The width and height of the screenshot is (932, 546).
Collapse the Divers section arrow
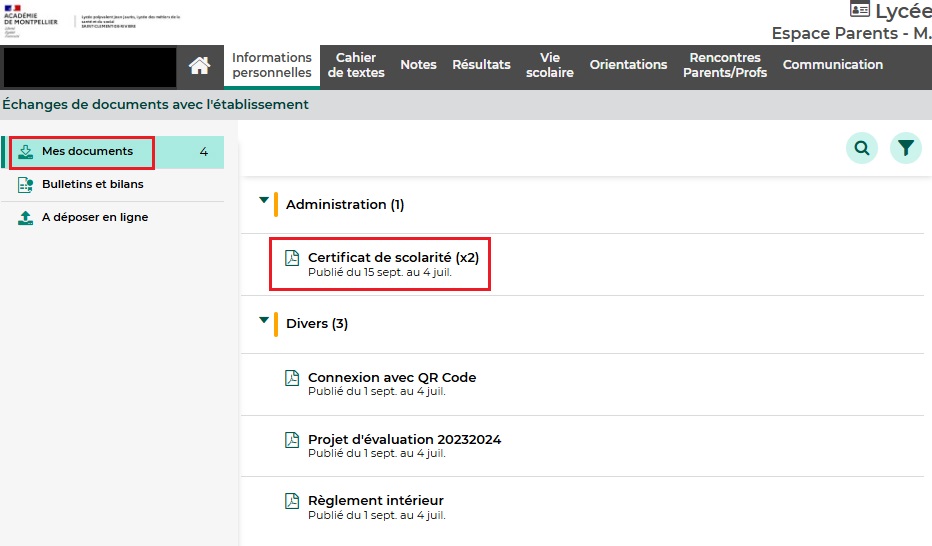click(x=264, y=320)
